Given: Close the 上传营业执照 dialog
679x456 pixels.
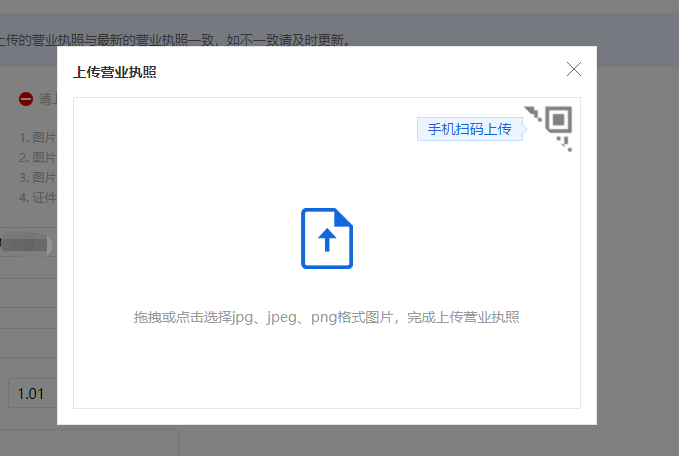Looking at the screenshot, I should coord(574,69).
